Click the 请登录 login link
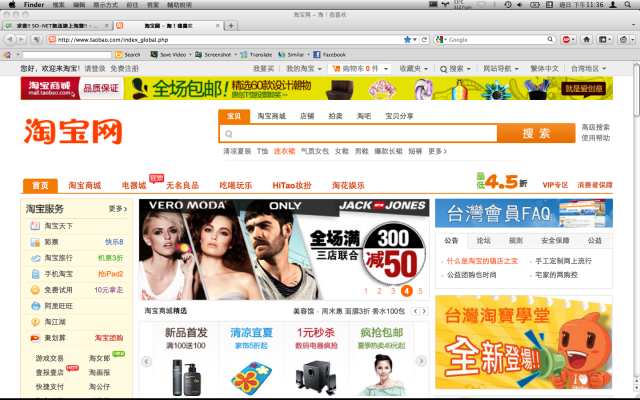640x400 pixels. coord(95,69)
